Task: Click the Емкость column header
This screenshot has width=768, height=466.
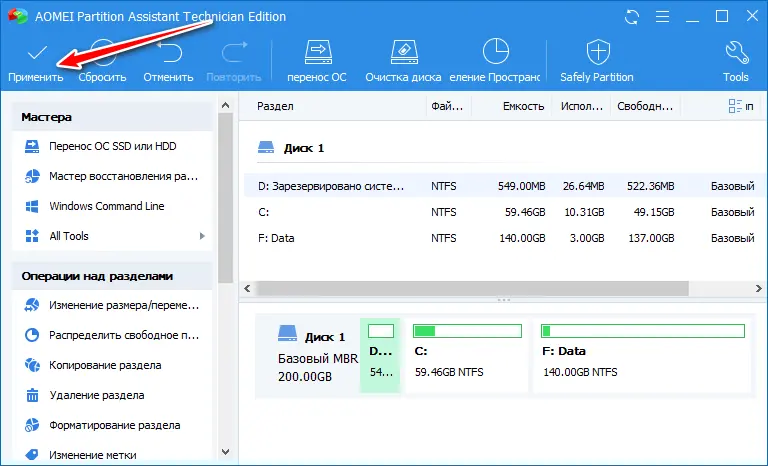Action: pos(524,106)
